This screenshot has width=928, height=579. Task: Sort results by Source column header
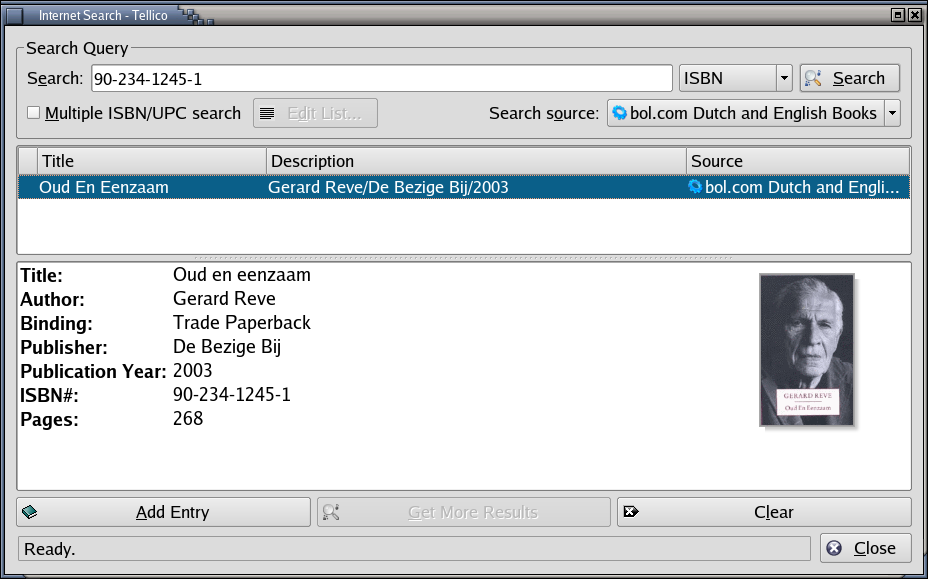pyautogui.click(x=798, y=161)
